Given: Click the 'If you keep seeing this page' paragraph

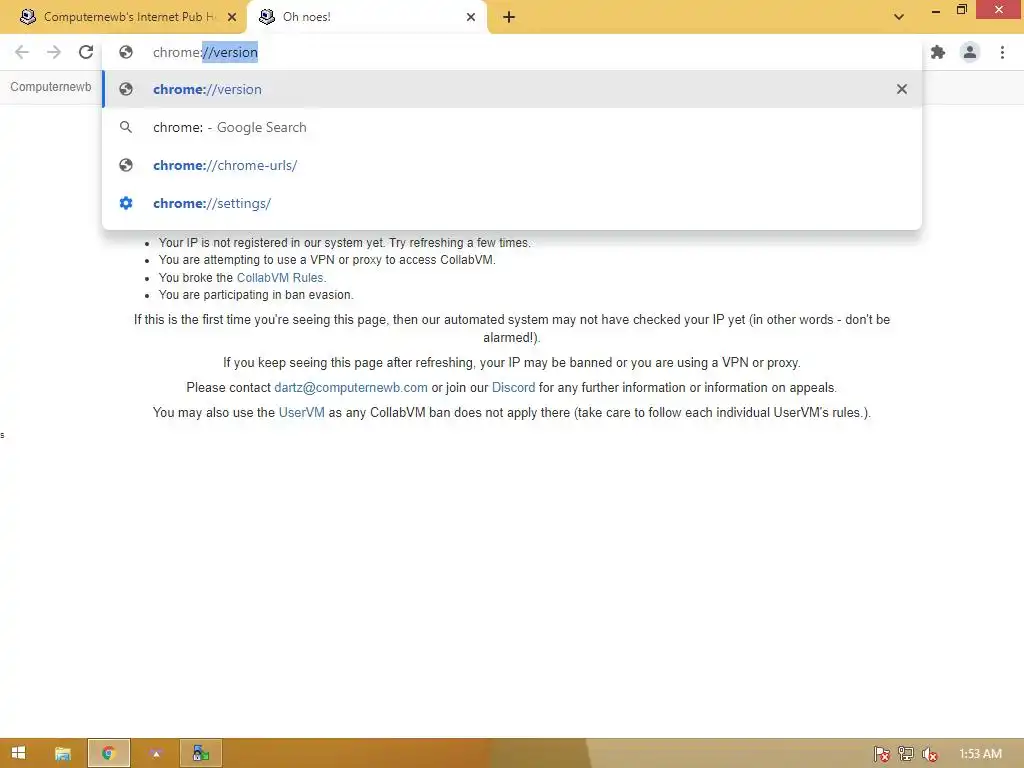Looking at the screenshot, I should tap(512, 362).
